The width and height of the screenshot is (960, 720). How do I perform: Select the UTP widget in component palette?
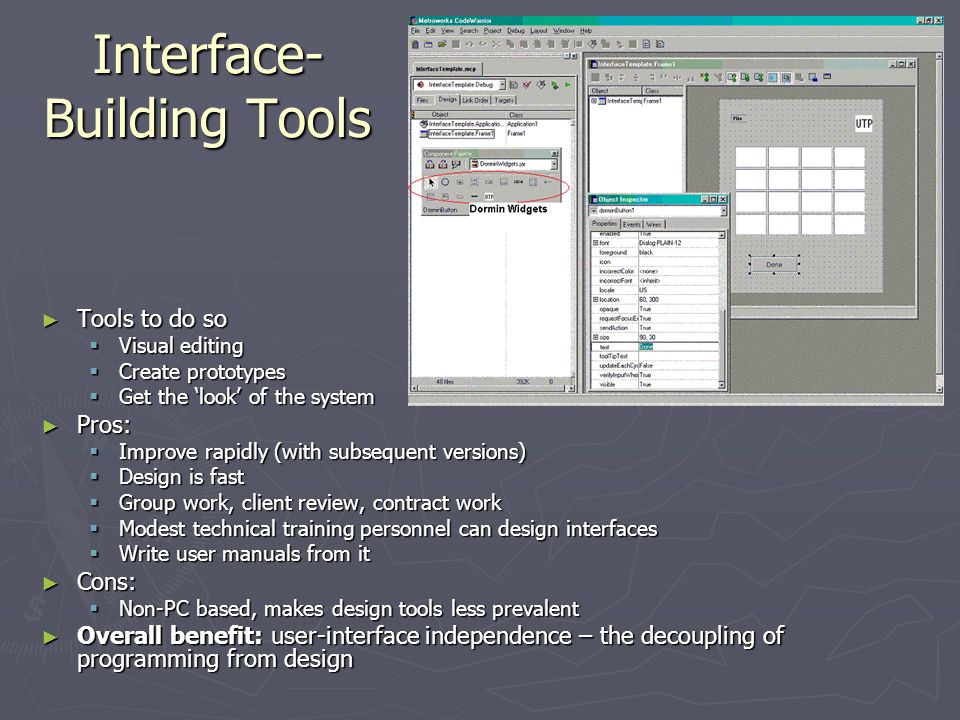[x=489, y=197]
